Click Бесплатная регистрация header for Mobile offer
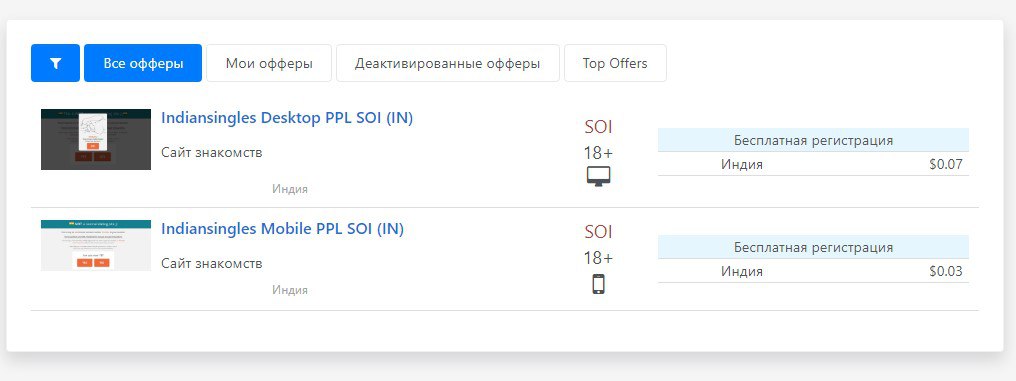The width and height of the screenshot is (1016, 381). click(813, 247)
